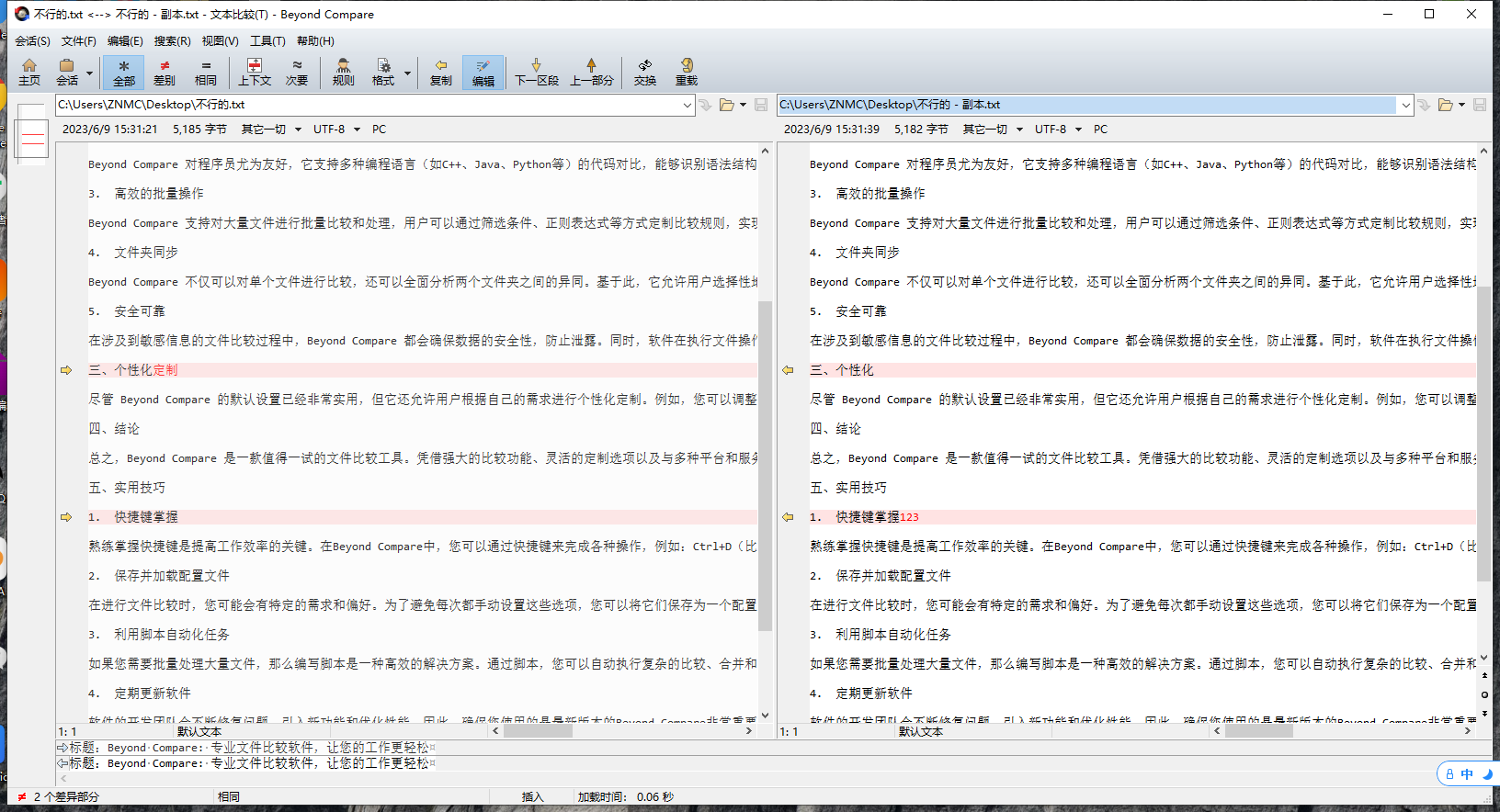Click left copy-to-right arrow at 快捷键掌握
The height and width of the screenshot is (812, 1500).
pyautogui.click(x=66, y=517)
